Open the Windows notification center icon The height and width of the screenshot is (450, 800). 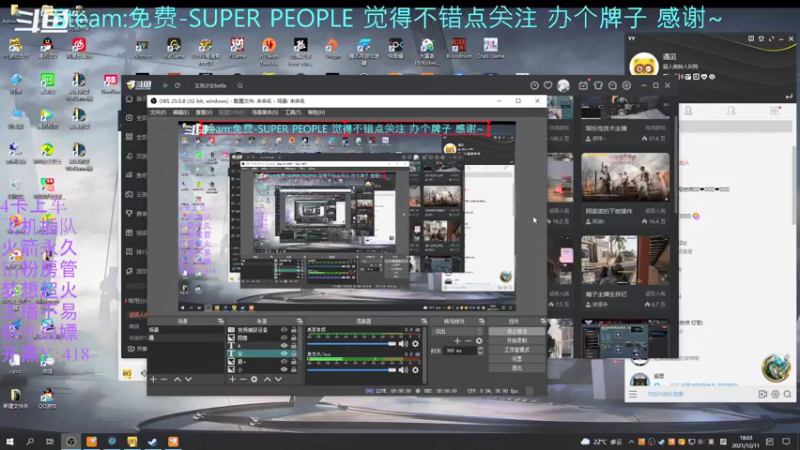(x=786, y=441)
